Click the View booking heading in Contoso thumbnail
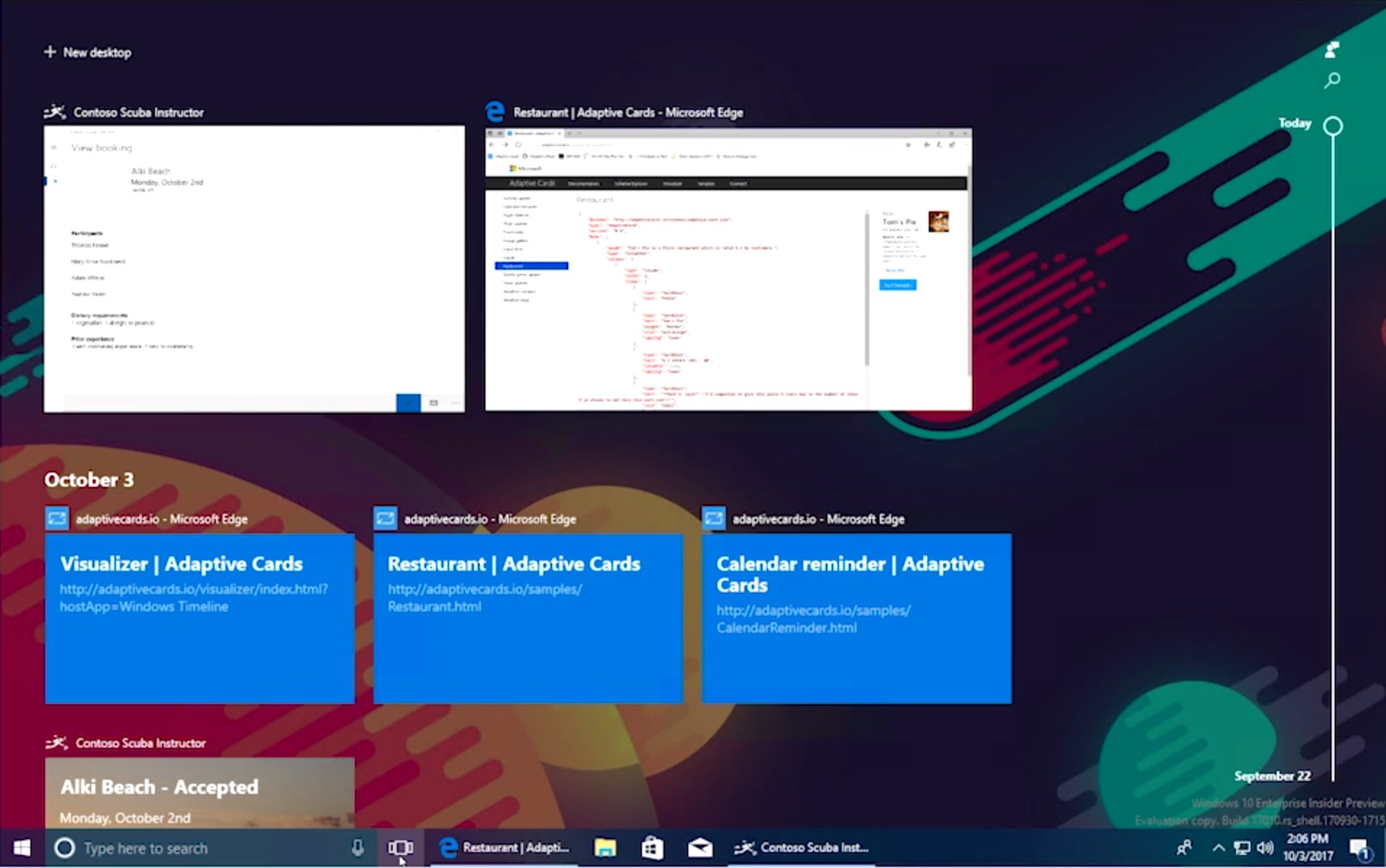The image size is (1386, 868). (x=101, y=148)
